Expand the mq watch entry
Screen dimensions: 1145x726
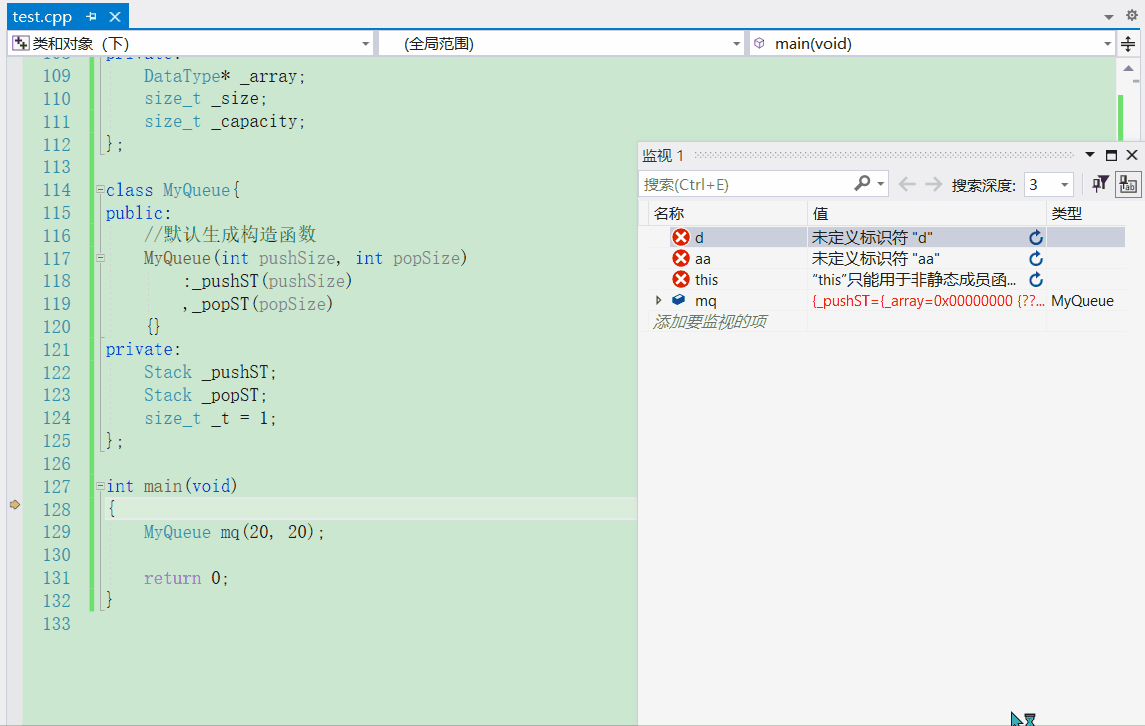tap(659, 300)
